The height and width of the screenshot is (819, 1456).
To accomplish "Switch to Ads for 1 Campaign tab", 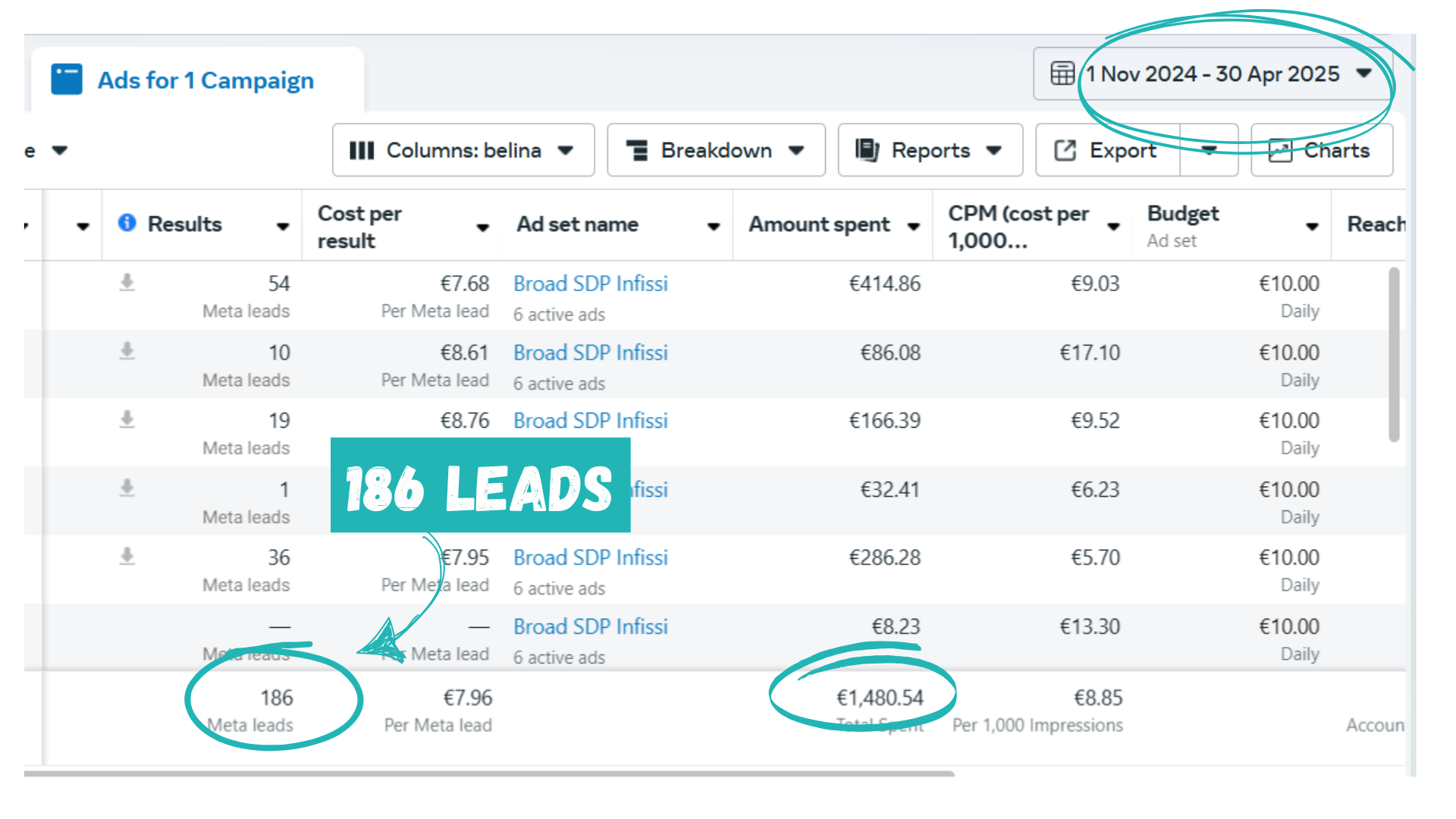I will click(205, 80).
